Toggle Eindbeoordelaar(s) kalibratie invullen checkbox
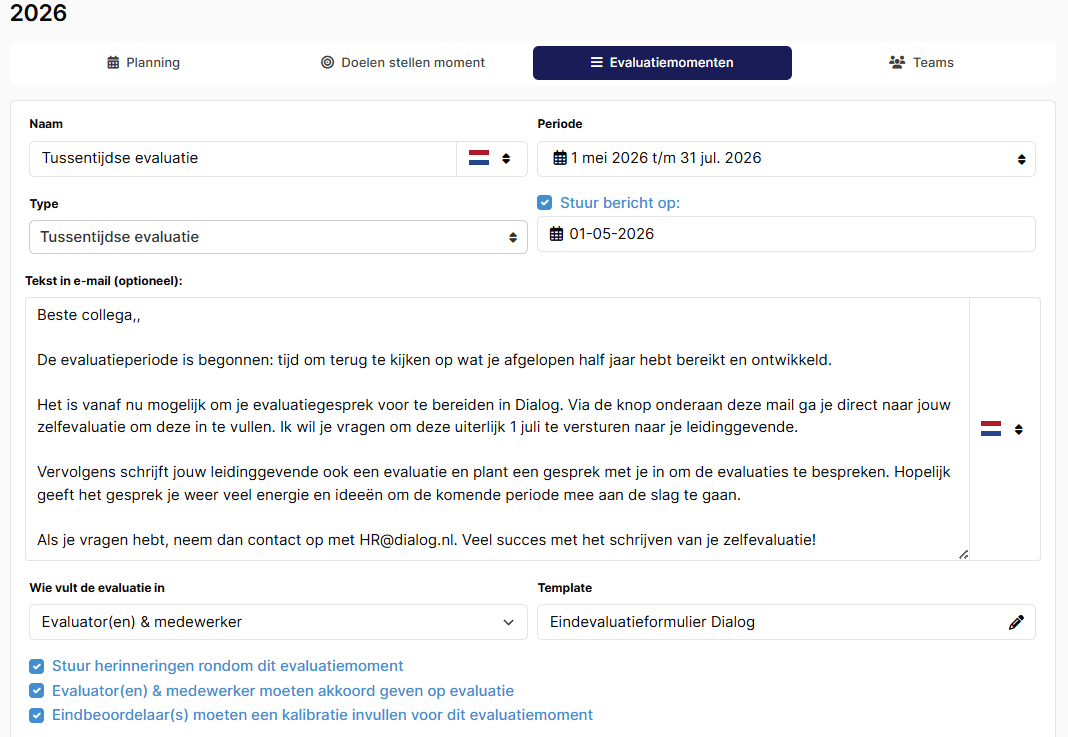The height and width of the screenshot is (737, 1068). point(37,715)
